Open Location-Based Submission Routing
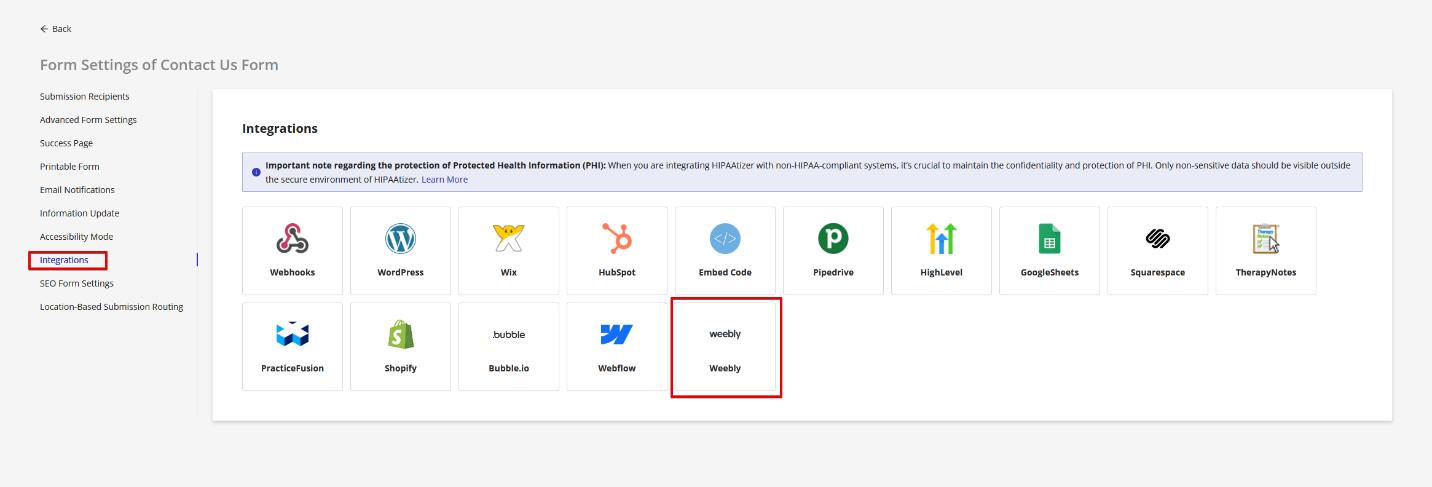The height and width of the screenshot is (487, 1432). point(111,307)
